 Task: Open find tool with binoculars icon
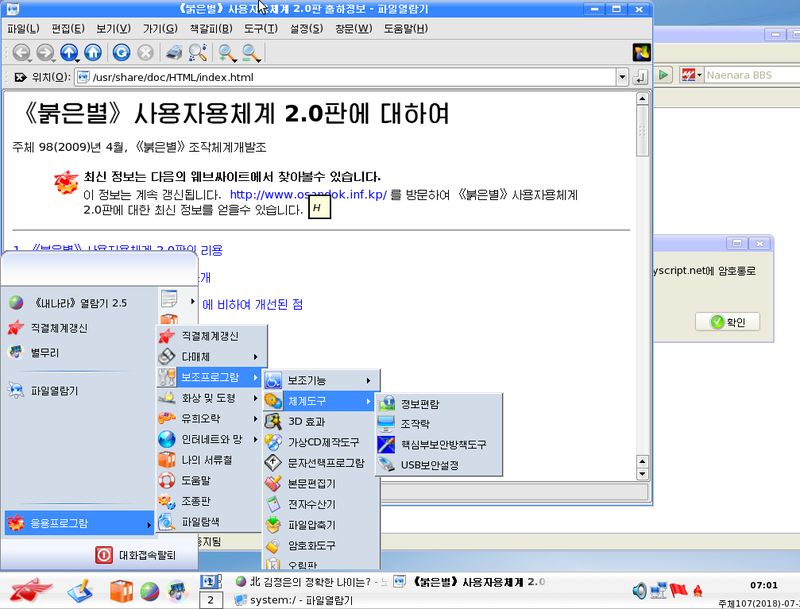(x=197, y=52)
